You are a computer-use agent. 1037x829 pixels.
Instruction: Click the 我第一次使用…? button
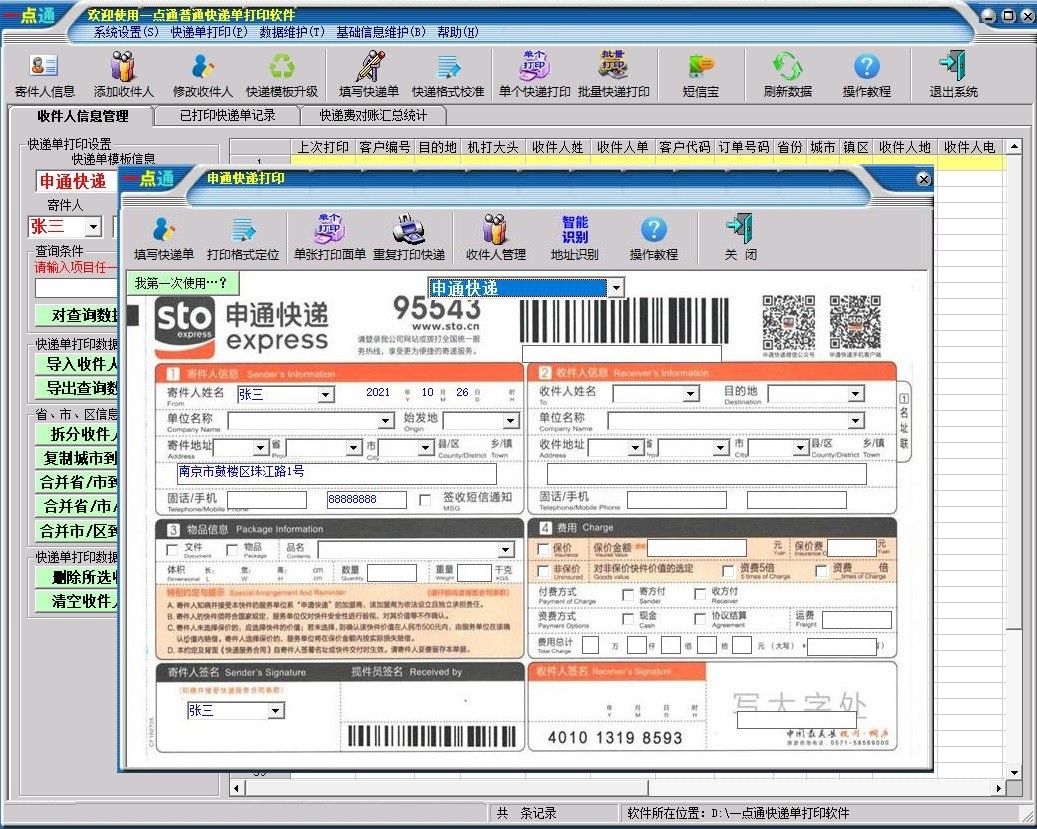(181, 284)
